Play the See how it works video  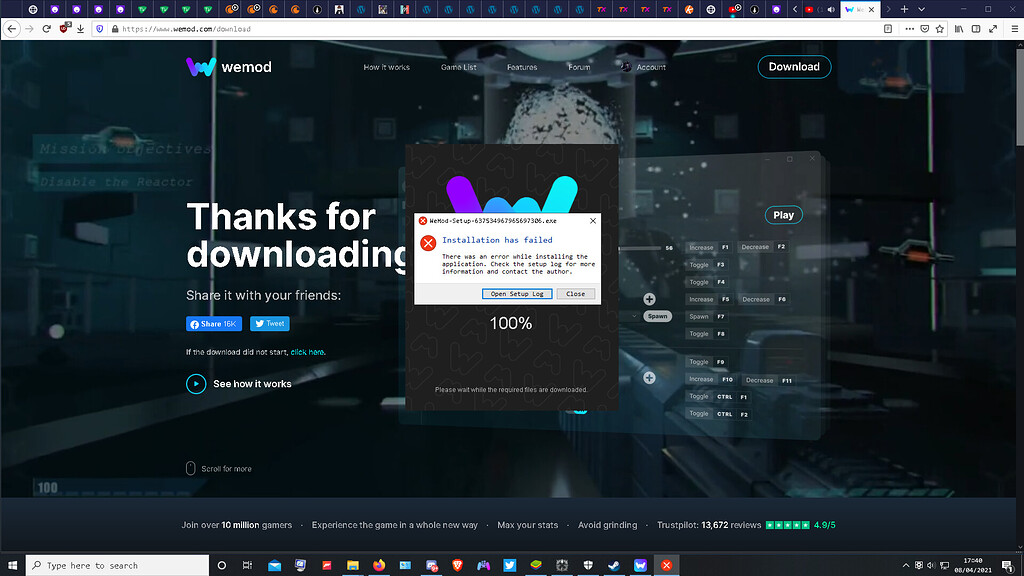click(x=196, y=383)
